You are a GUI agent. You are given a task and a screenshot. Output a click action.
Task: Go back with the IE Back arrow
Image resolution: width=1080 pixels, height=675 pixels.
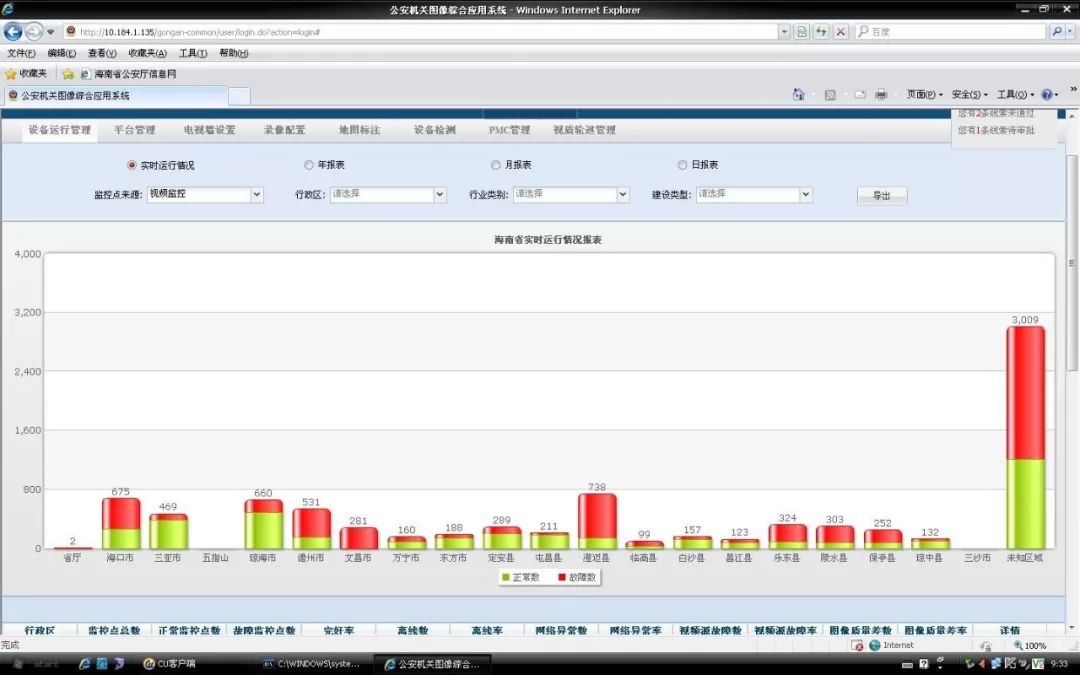coord(13,32)
